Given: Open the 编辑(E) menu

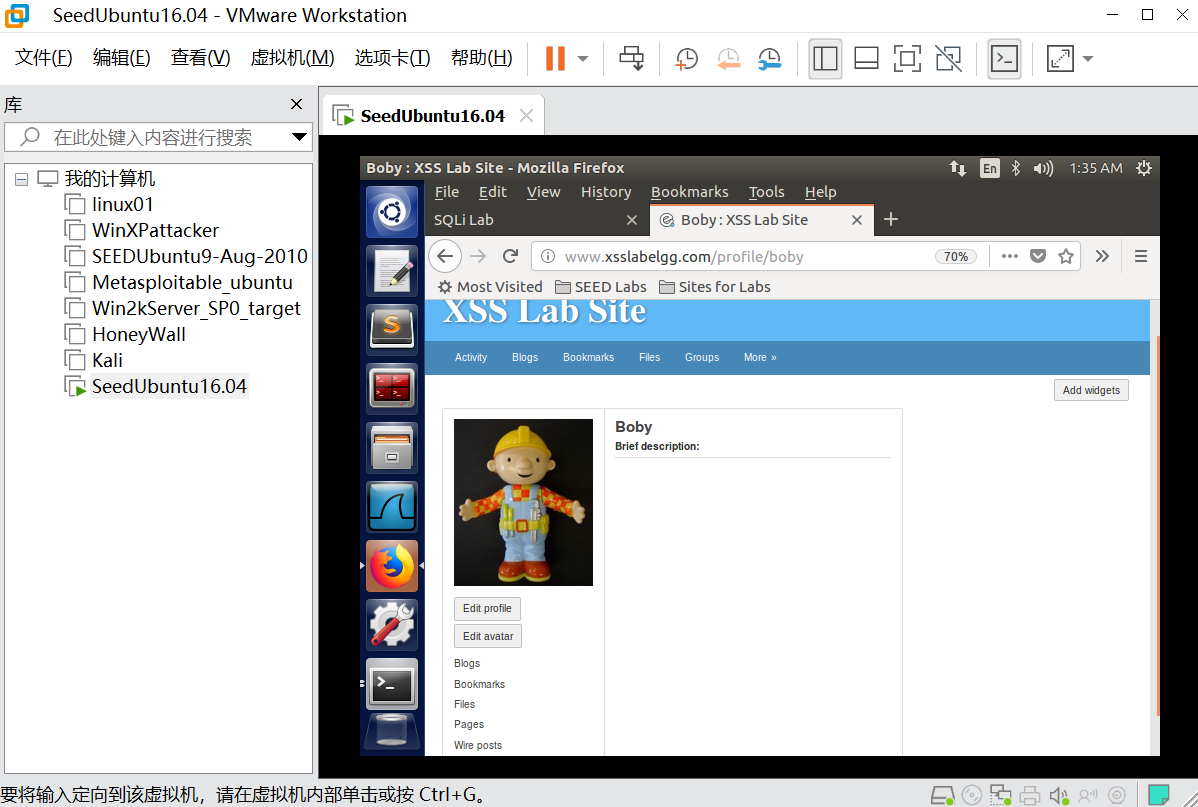Looking at the screenshot, I should coord(121,57).
